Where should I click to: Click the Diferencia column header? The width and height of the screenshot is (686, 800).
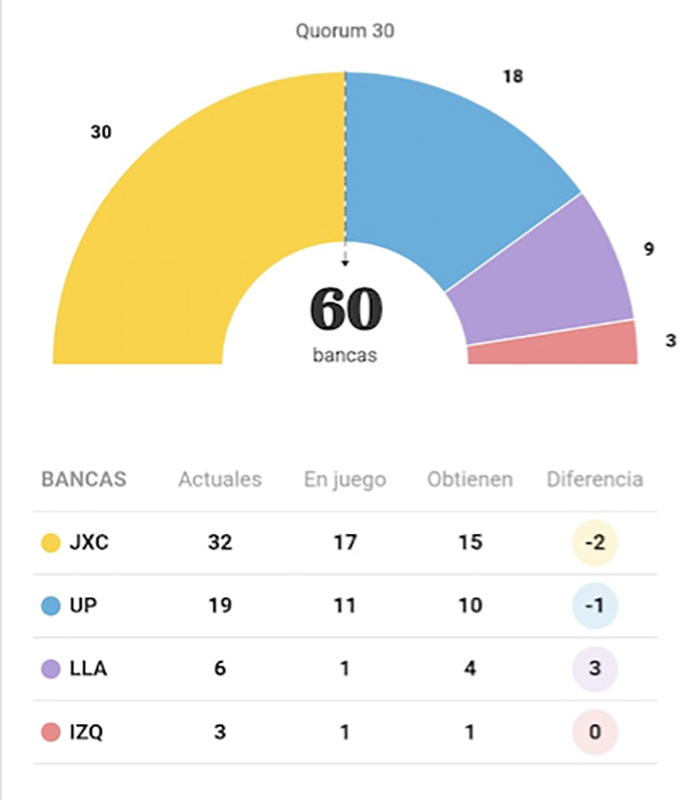(x=594, y=479)
